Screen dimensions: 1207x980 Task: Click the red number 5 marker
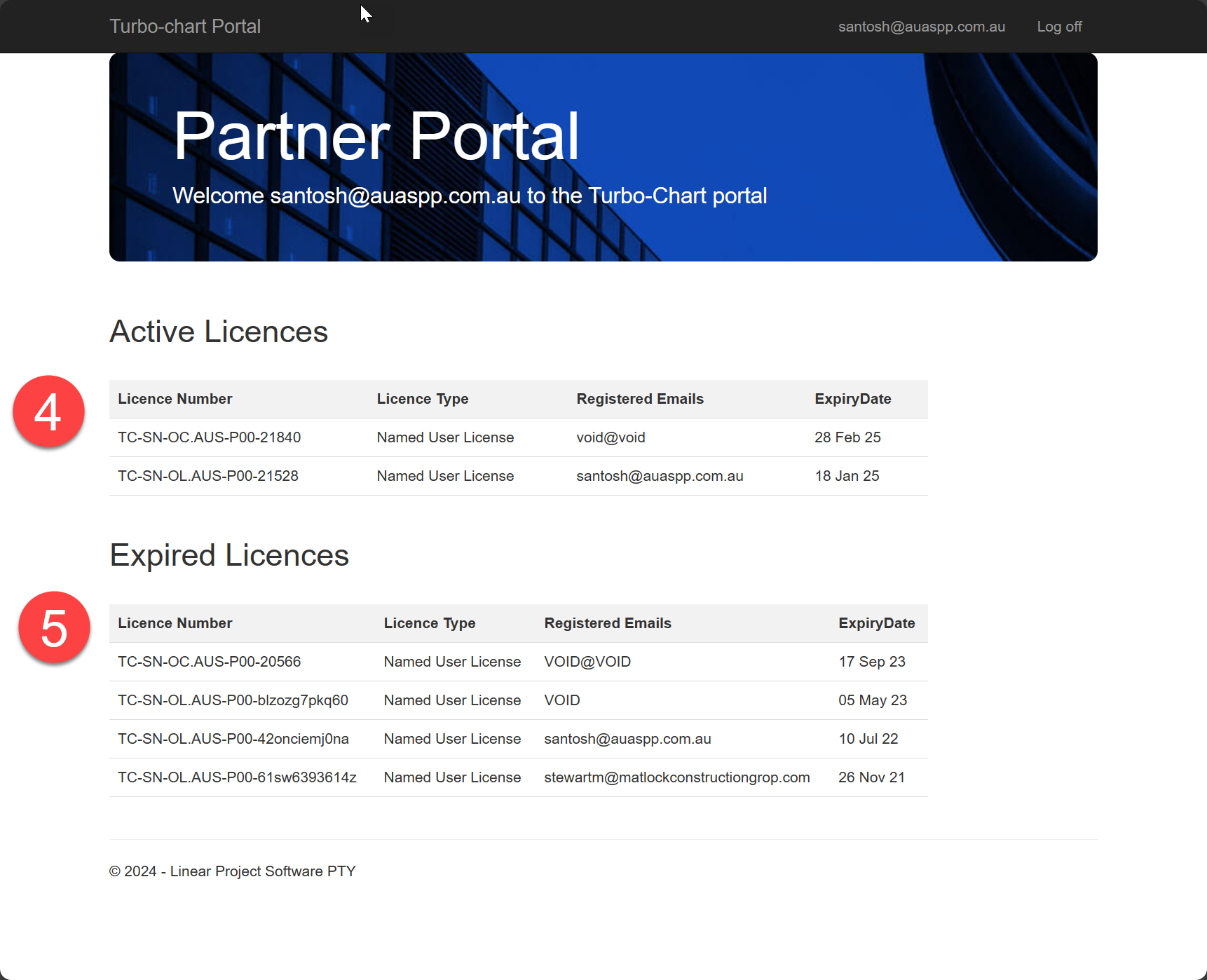coord(54,627)
